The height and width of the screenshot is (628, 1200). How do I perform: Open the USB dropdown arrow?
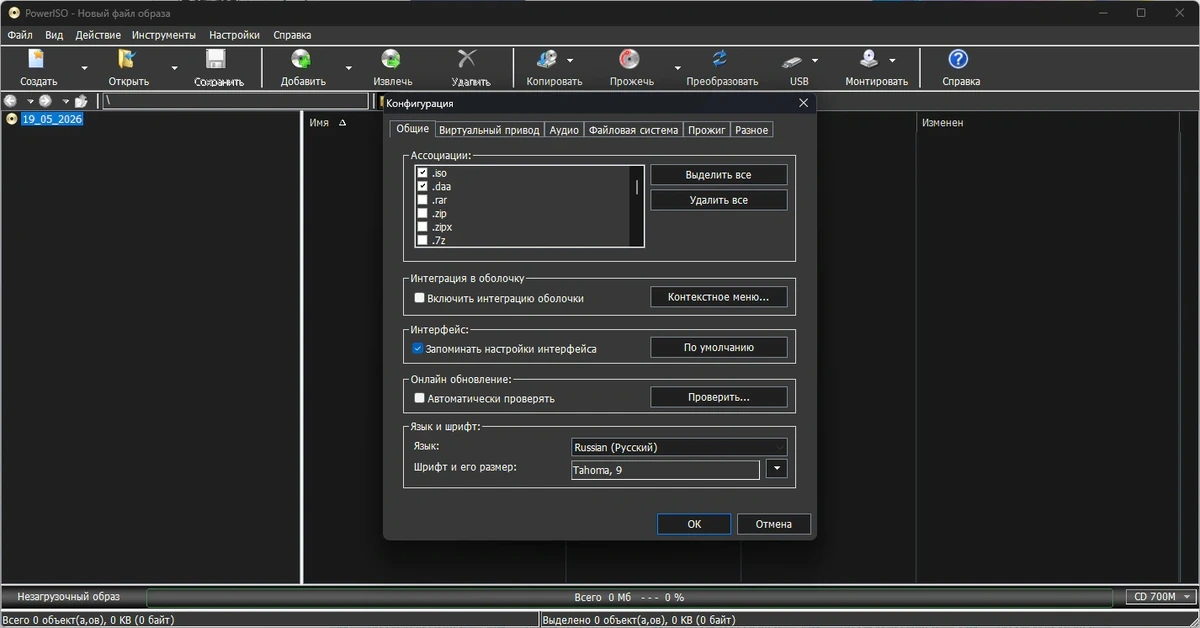(815, 60)
